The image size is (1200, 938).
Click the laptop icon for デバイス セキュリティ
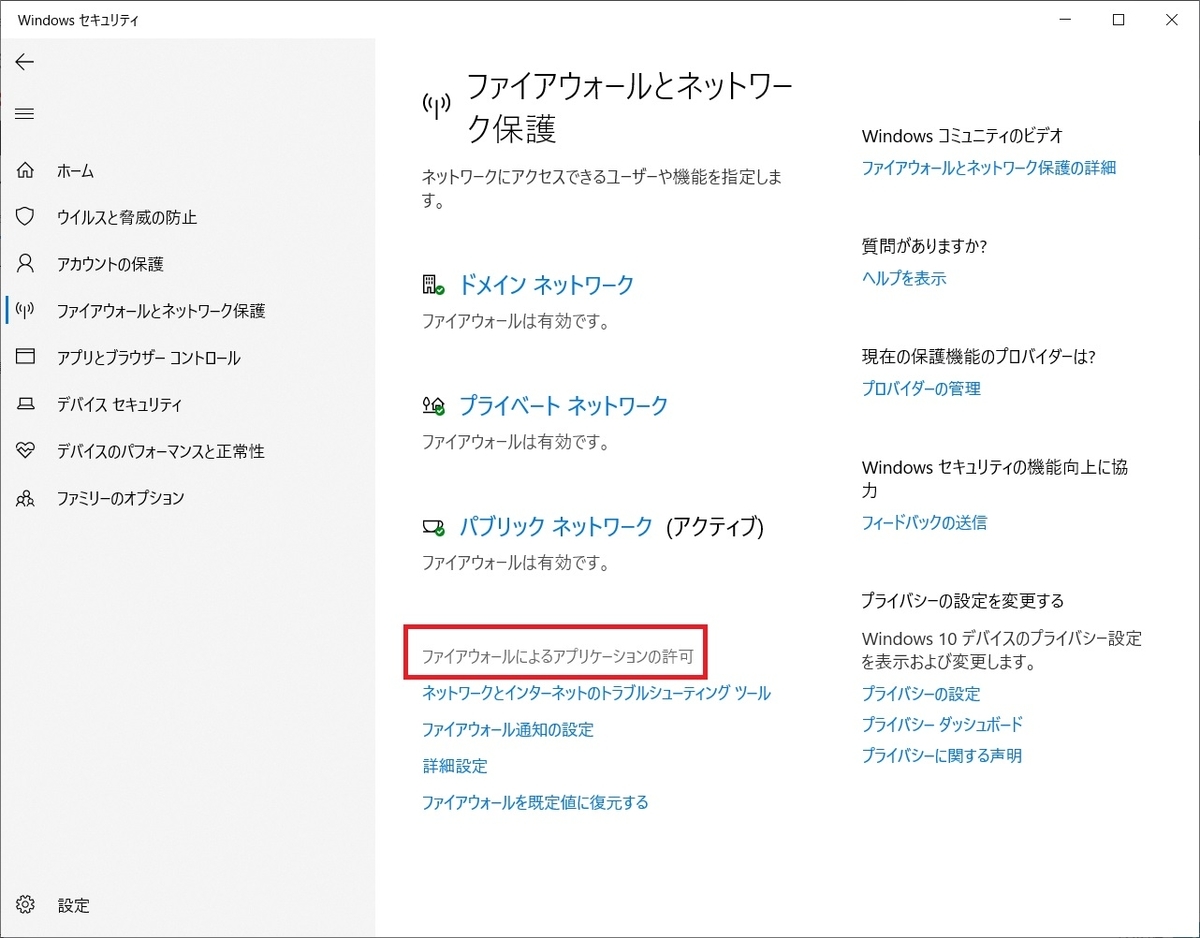pos(26,404)
